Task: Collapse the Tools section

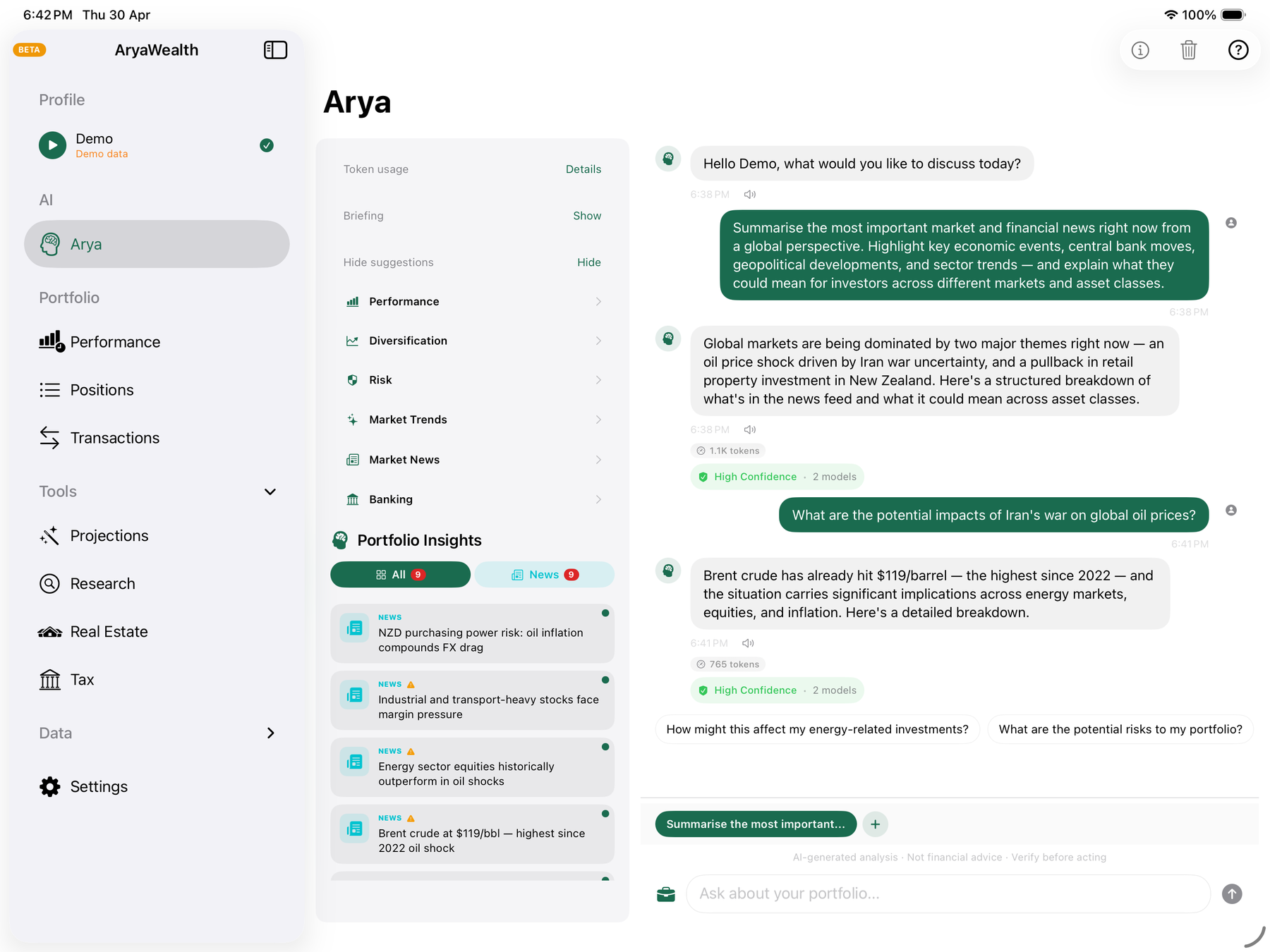Action: (270, 492)
